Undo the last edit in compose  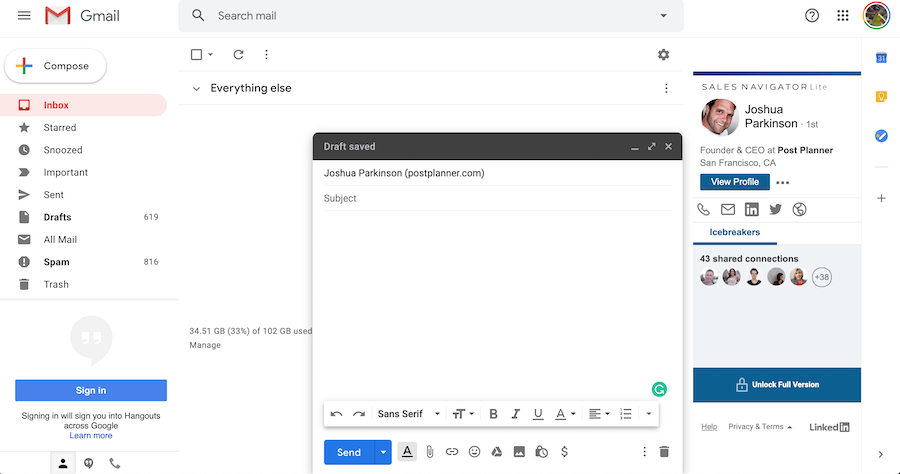(x=336, y=414)
